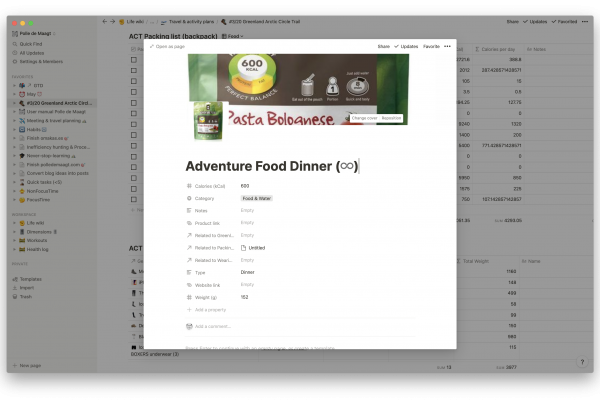Expand the Life wiki workspace page

click(15, 223)
